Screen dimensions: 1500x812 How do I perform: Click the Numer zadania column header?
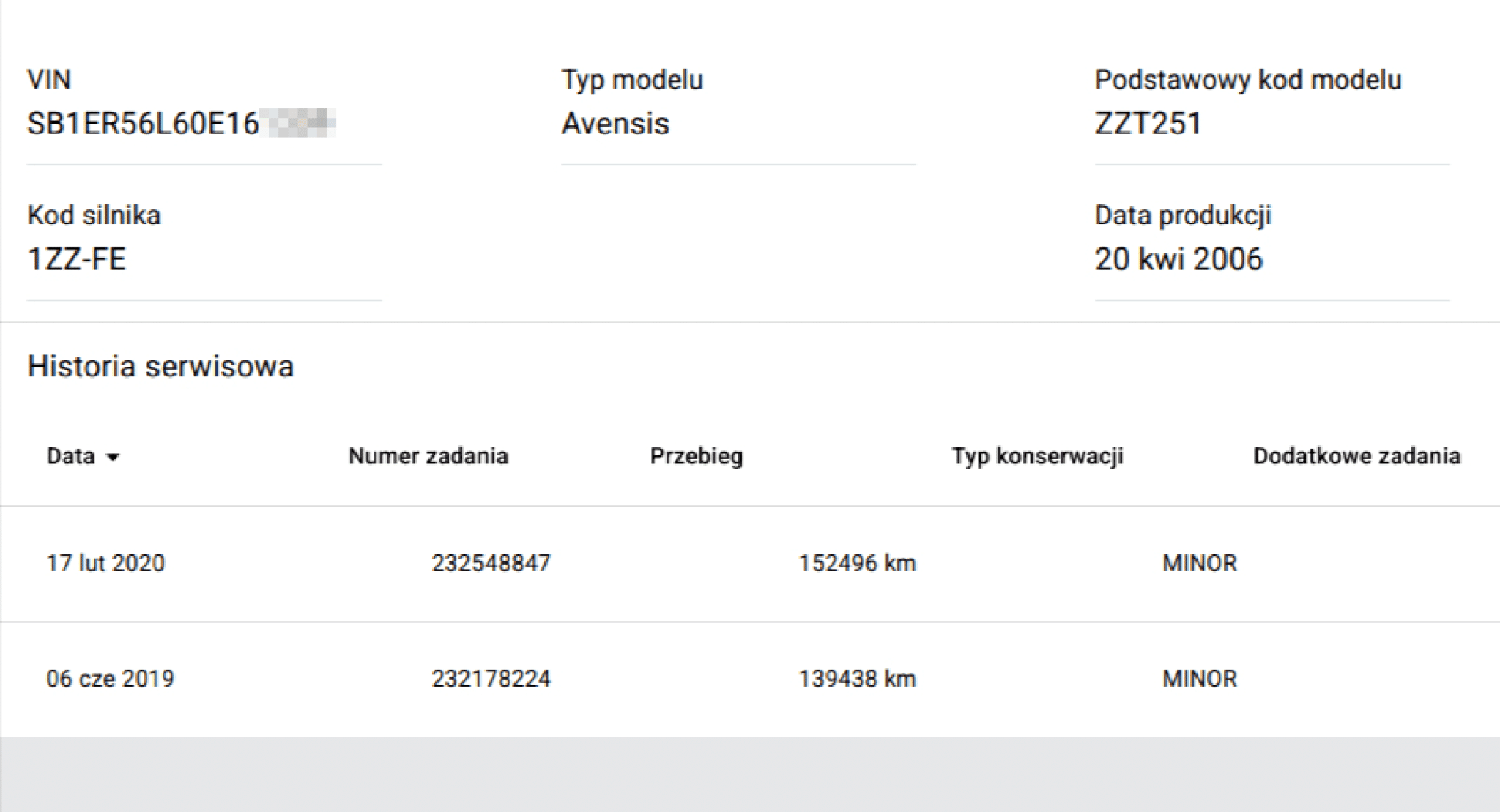click(x=428, y=456)
